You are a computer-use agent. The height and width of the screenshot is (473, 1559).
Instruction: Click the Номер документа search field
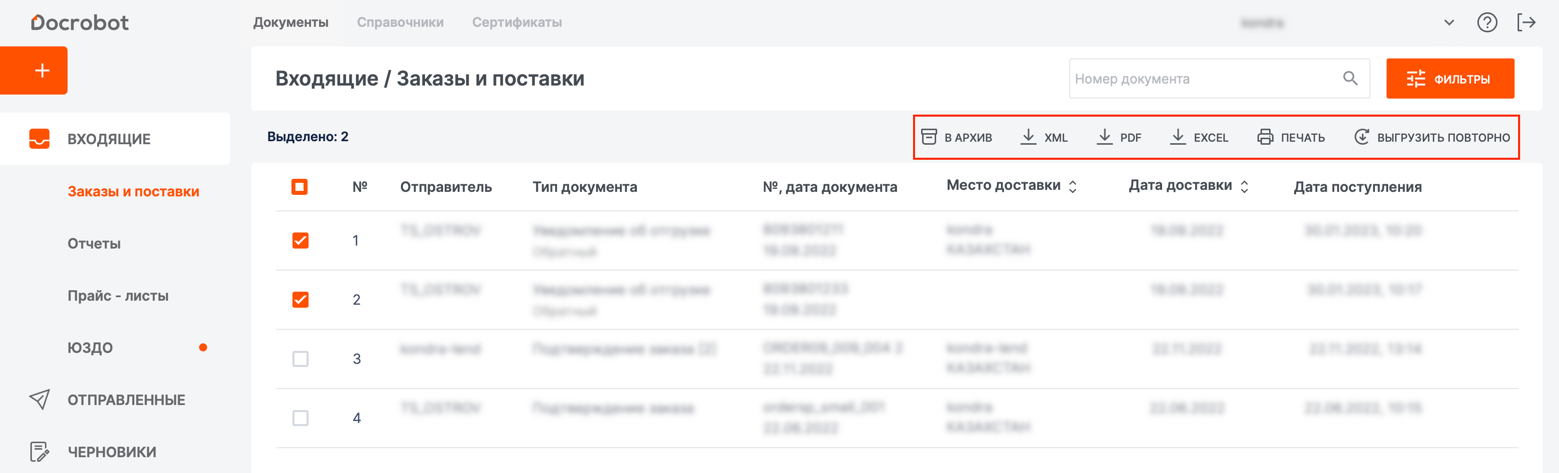click(1200, 79)
